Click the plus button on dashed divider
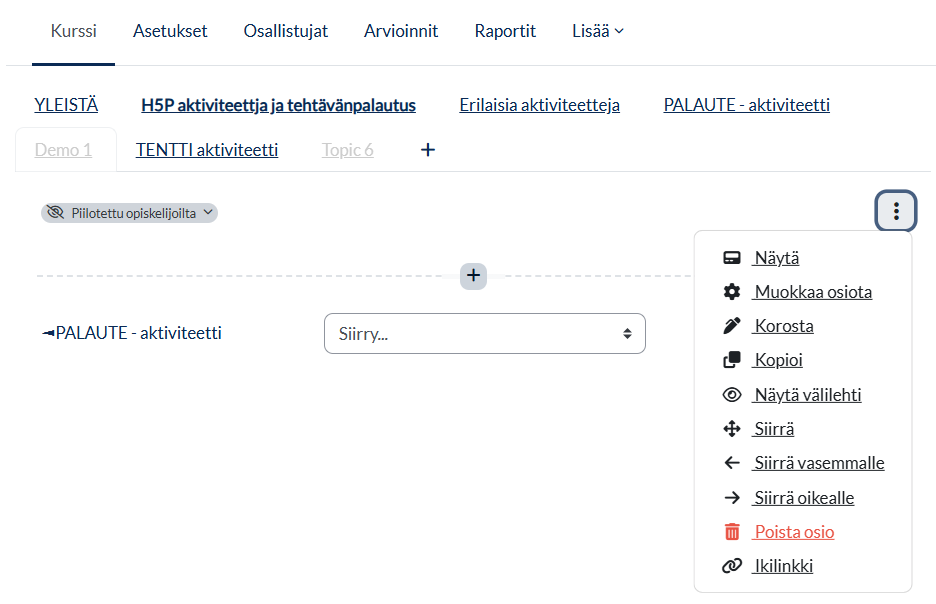 (473, 276)
